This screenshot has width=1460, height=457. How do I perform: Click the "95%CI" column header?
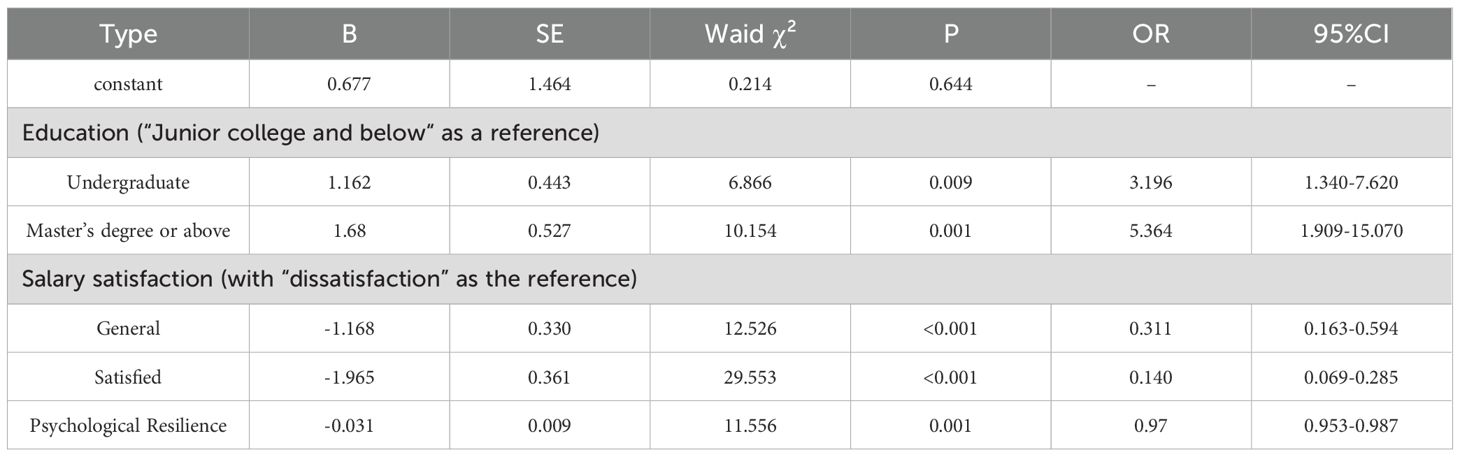[x=1351, y=34]
